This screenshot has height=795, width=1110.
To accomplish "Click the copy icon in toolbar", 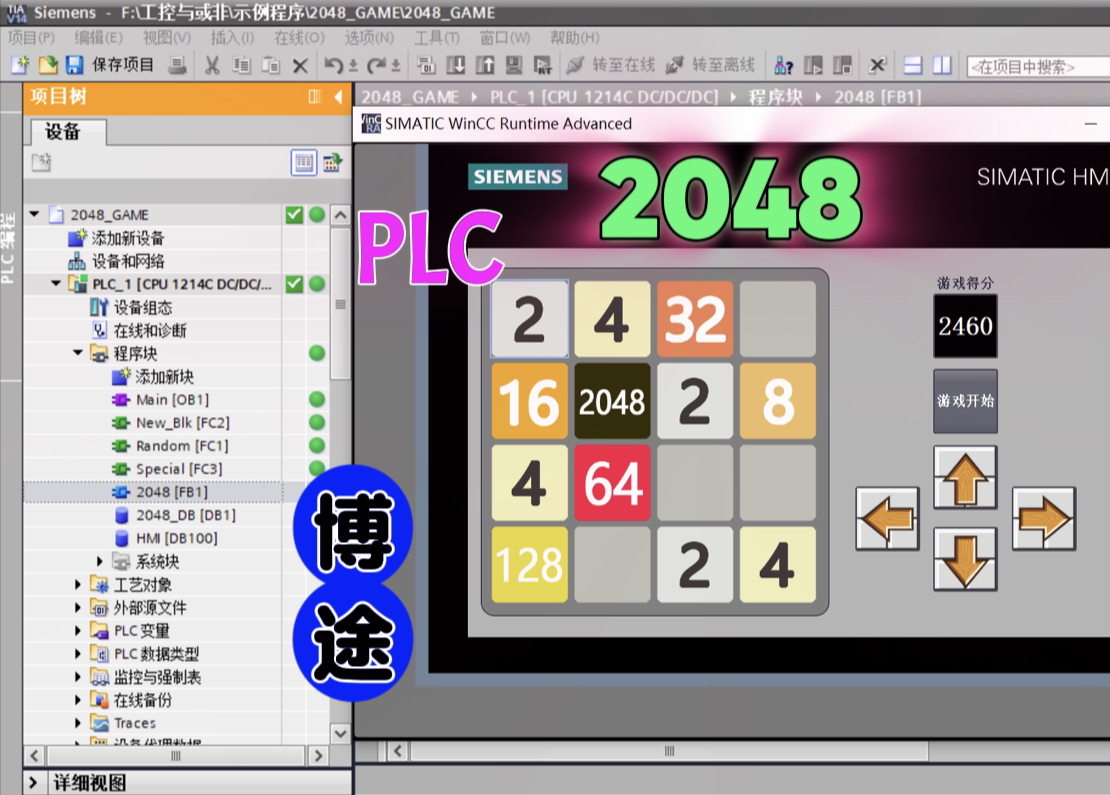I will [x=241, y=66].
